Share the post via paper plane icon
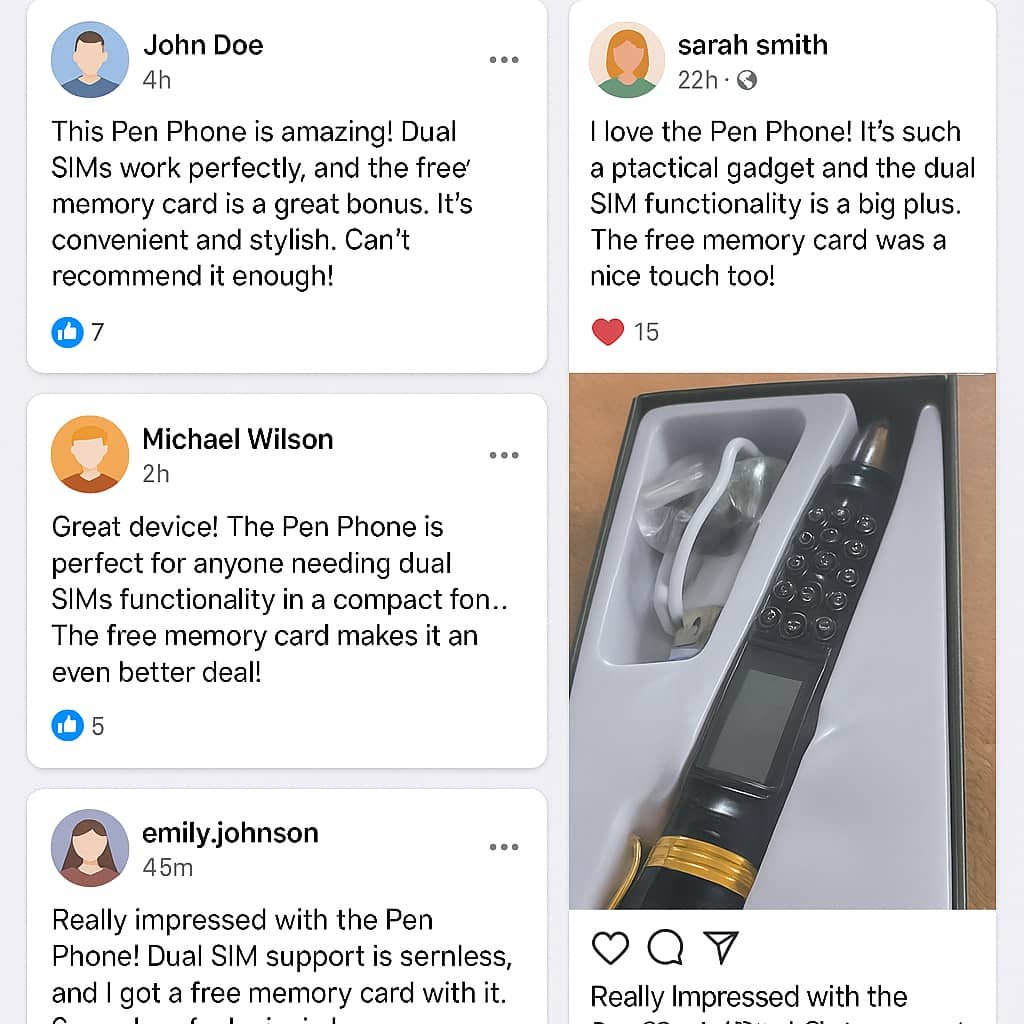Viewport: 1024px width, 1024px height. [x=721, y=948]
